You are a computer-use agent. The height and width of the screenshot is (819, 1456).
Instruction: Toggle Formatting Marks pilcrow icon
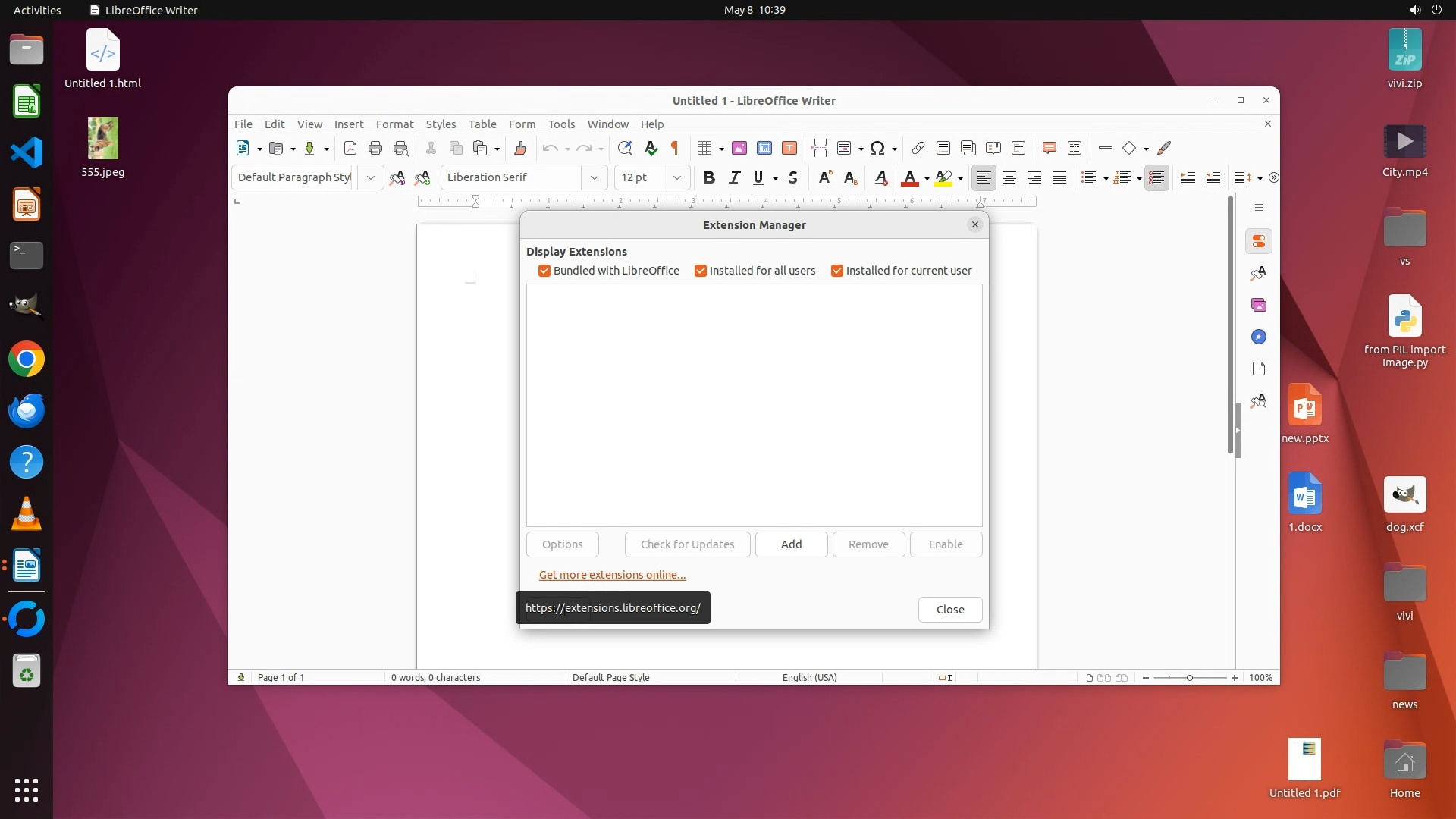(674, 148)
